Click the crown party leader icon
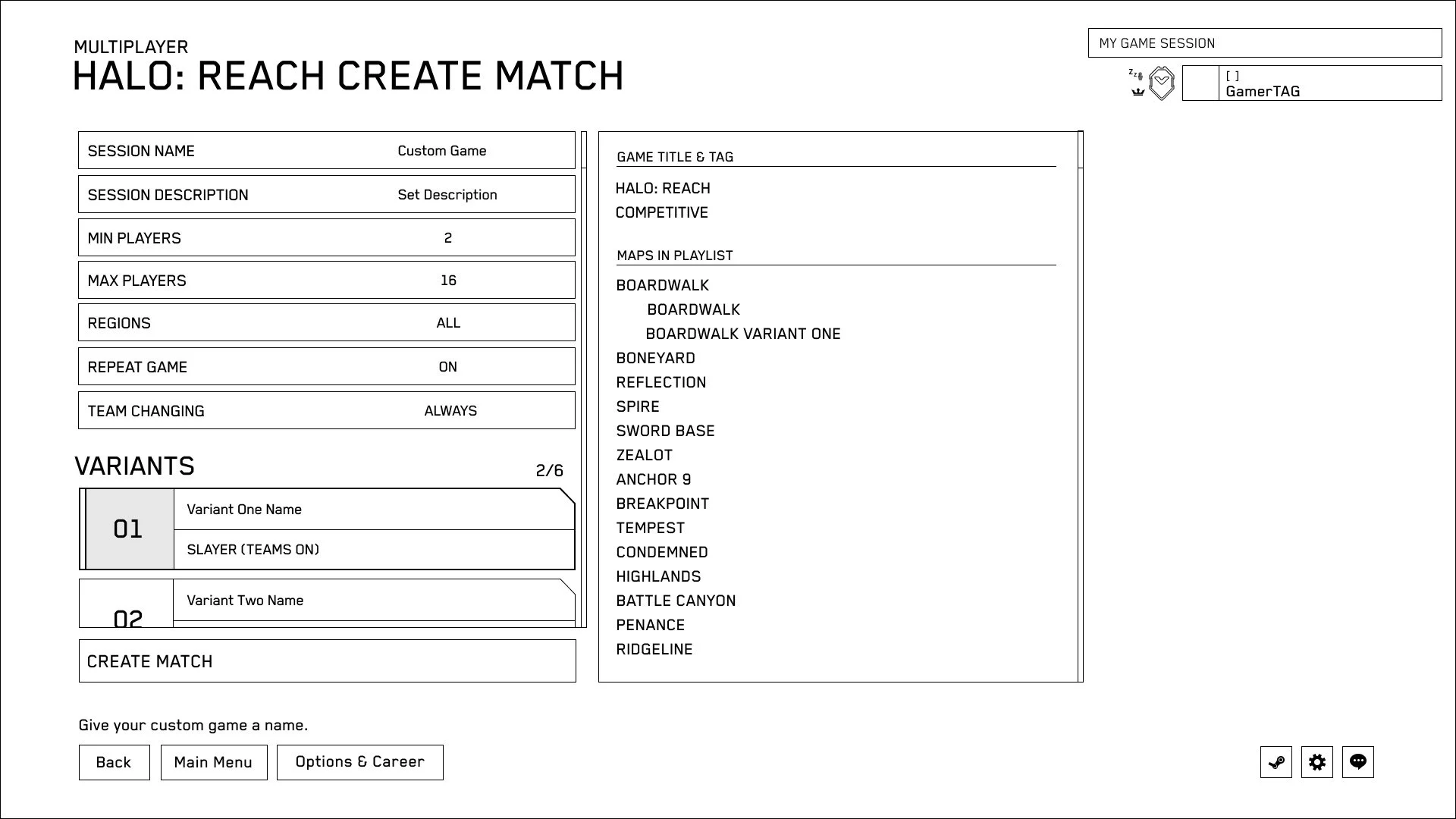Image resolution: width=1456 pixels, height=819 pixels. coord(1137,92)
